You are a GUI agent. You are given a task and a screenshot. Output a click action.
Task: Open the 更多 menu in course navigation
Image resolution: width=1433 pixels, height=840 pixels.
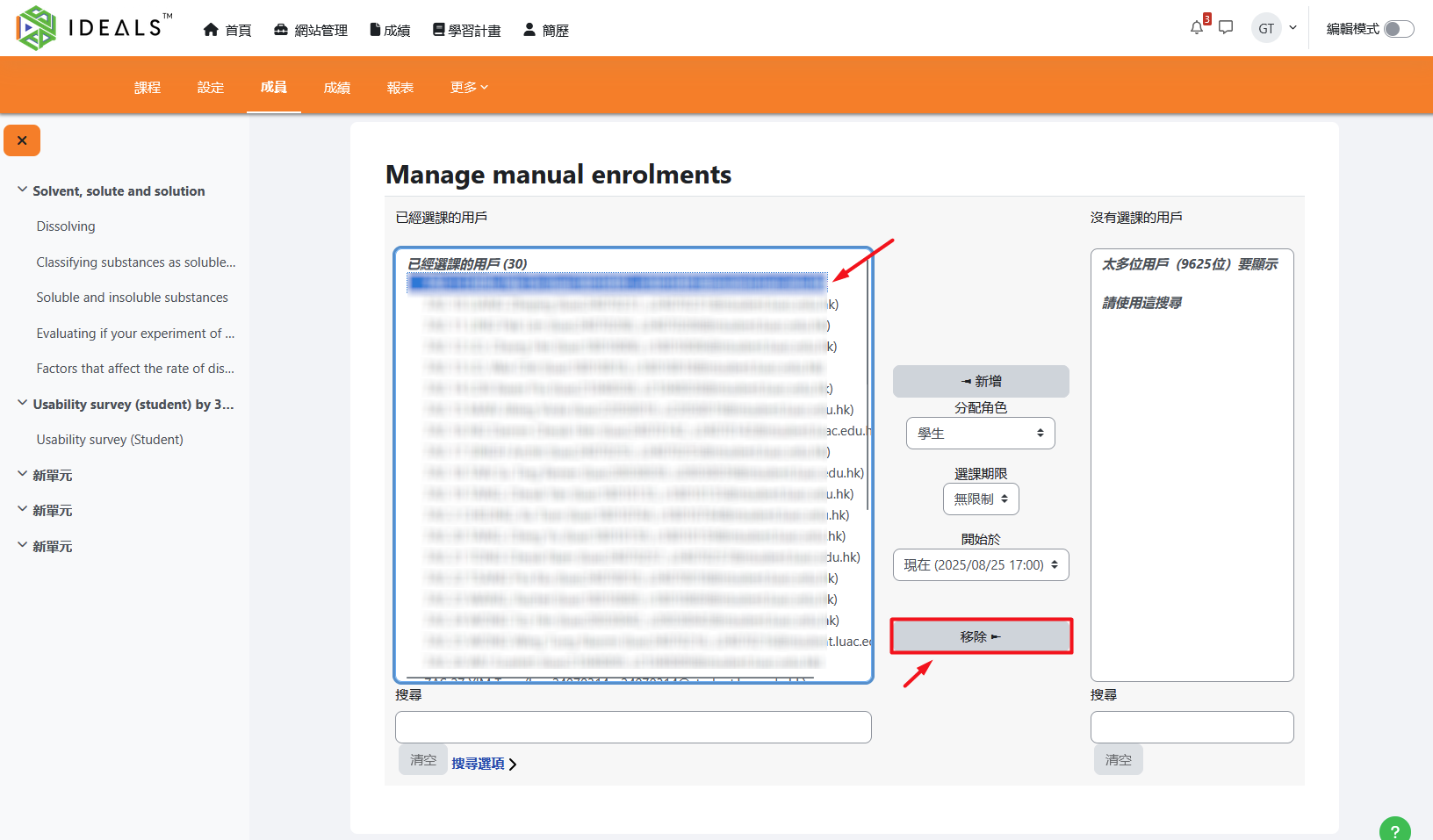pyautogui.click(x=468, y=88)
